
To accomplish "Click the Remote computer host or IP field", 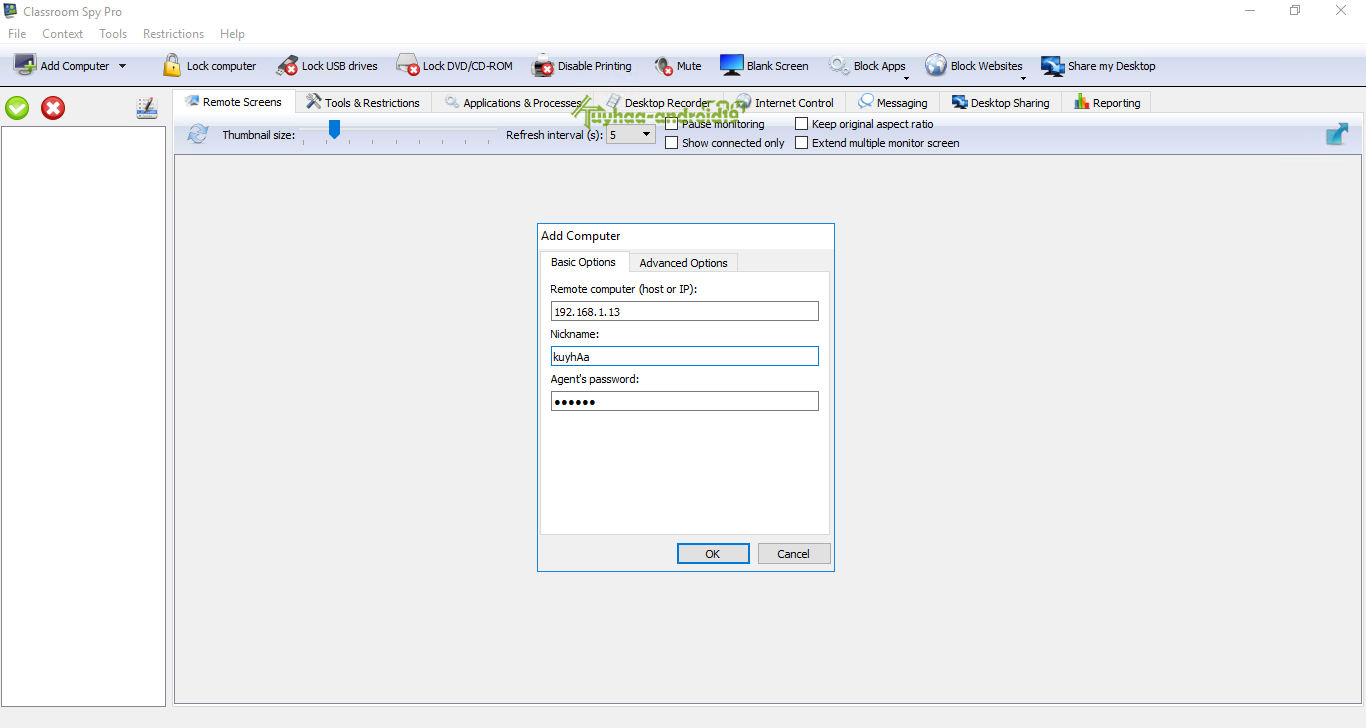I will click(x=684, y=311).
